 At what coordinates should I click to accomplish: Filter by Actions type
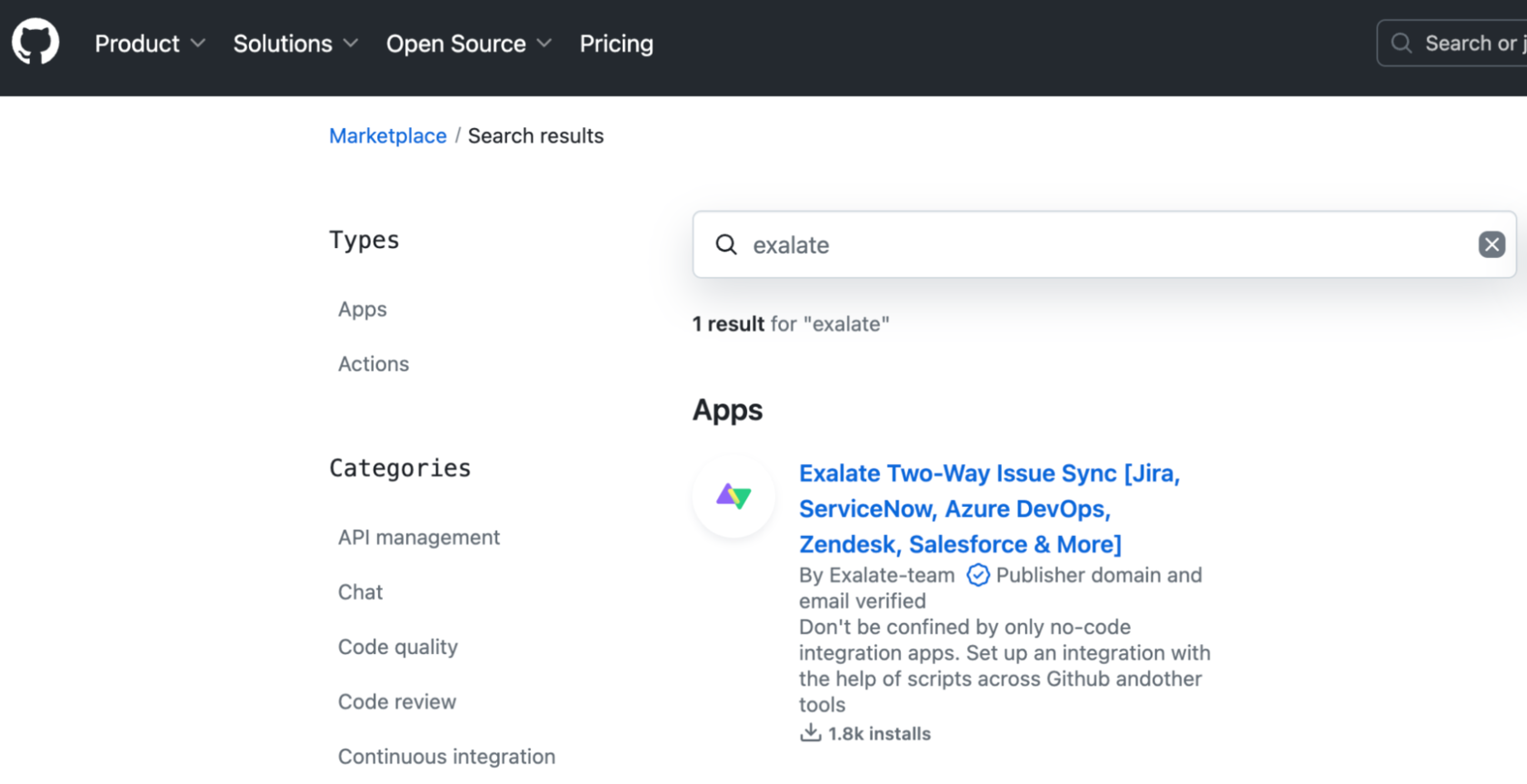point(374,363)
